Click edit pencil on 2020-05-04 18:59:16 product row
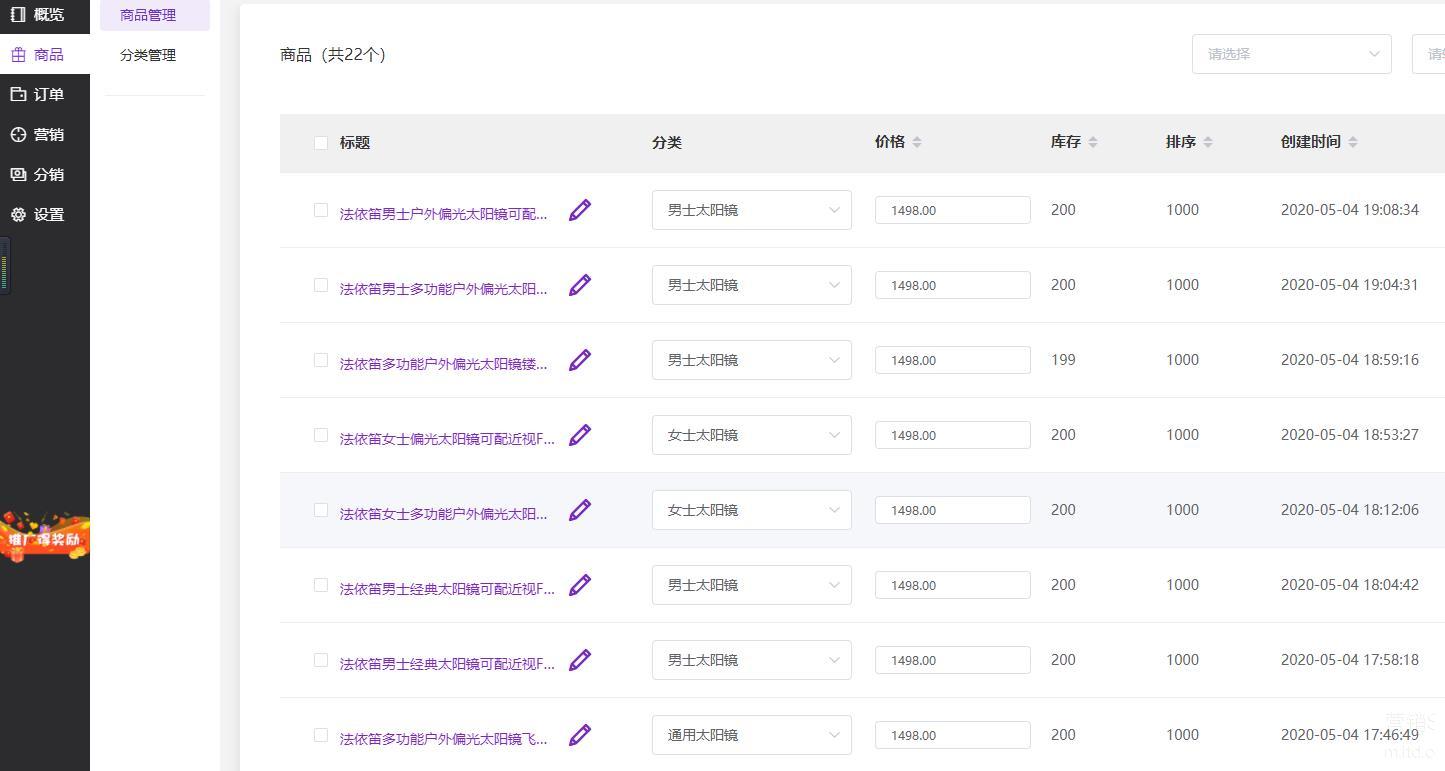 [580, 360]
